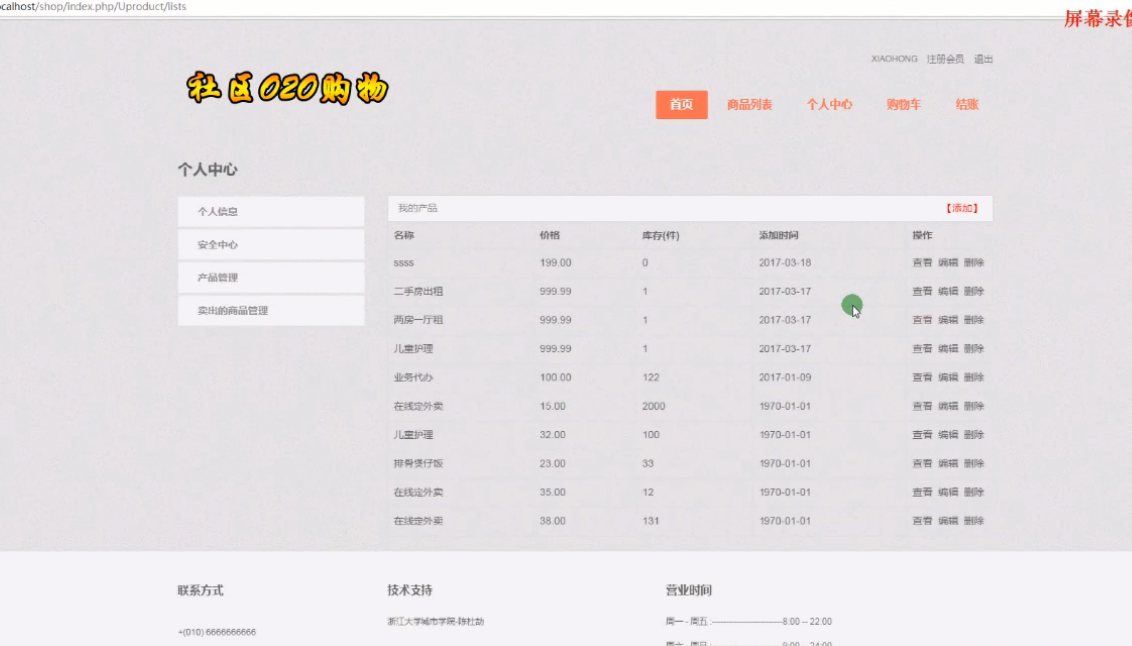The height and width of the screenshot is (646, 1132).
Task: Select 个人信息 in the sidebar
Action: coord(271,211)
